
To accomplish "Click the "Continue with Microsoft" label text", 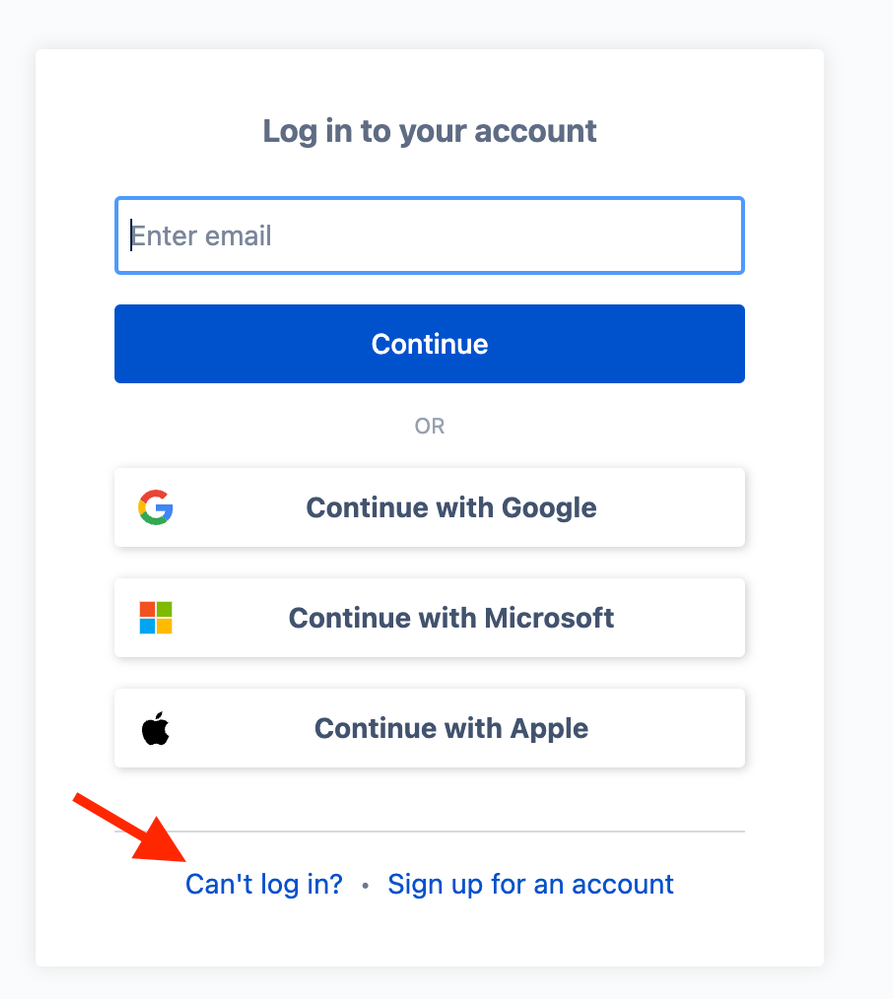I will (x=451, y=618).
